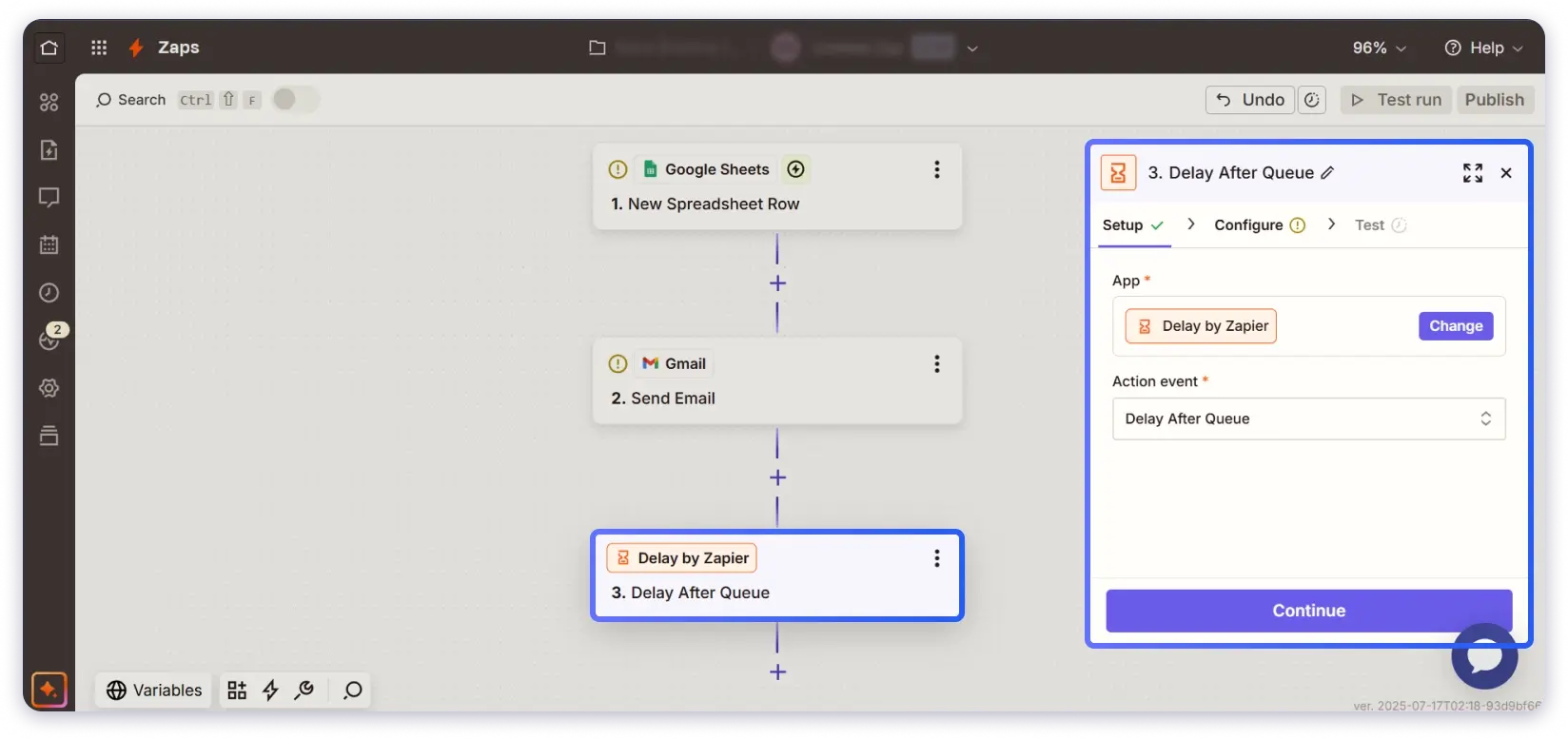Open the chat support bubble
The width and height of the screenshot is (1568, 739).
click(1484, 656)
